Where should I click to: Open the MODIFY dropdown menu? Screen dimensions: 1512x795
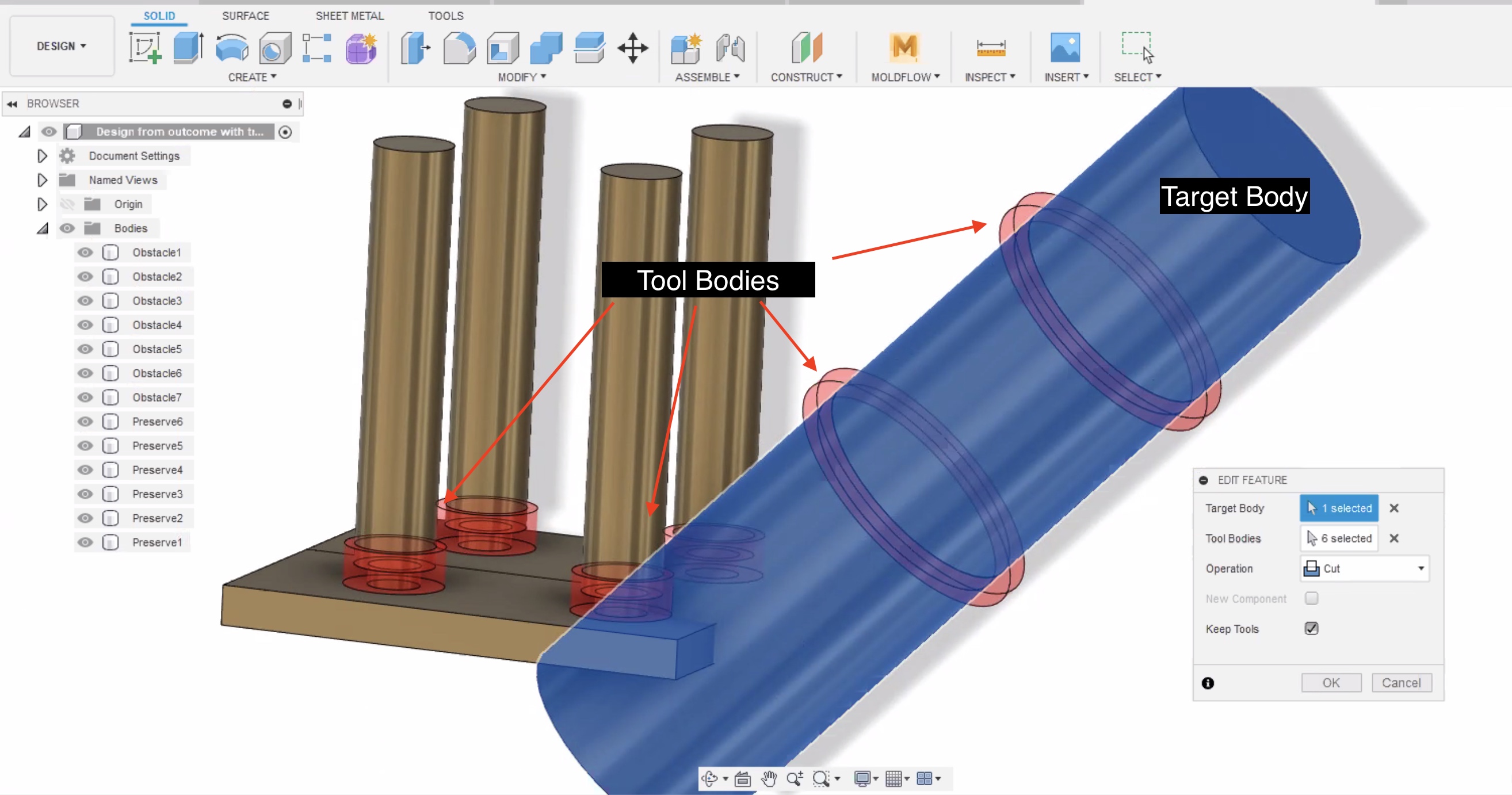point(520,77)
